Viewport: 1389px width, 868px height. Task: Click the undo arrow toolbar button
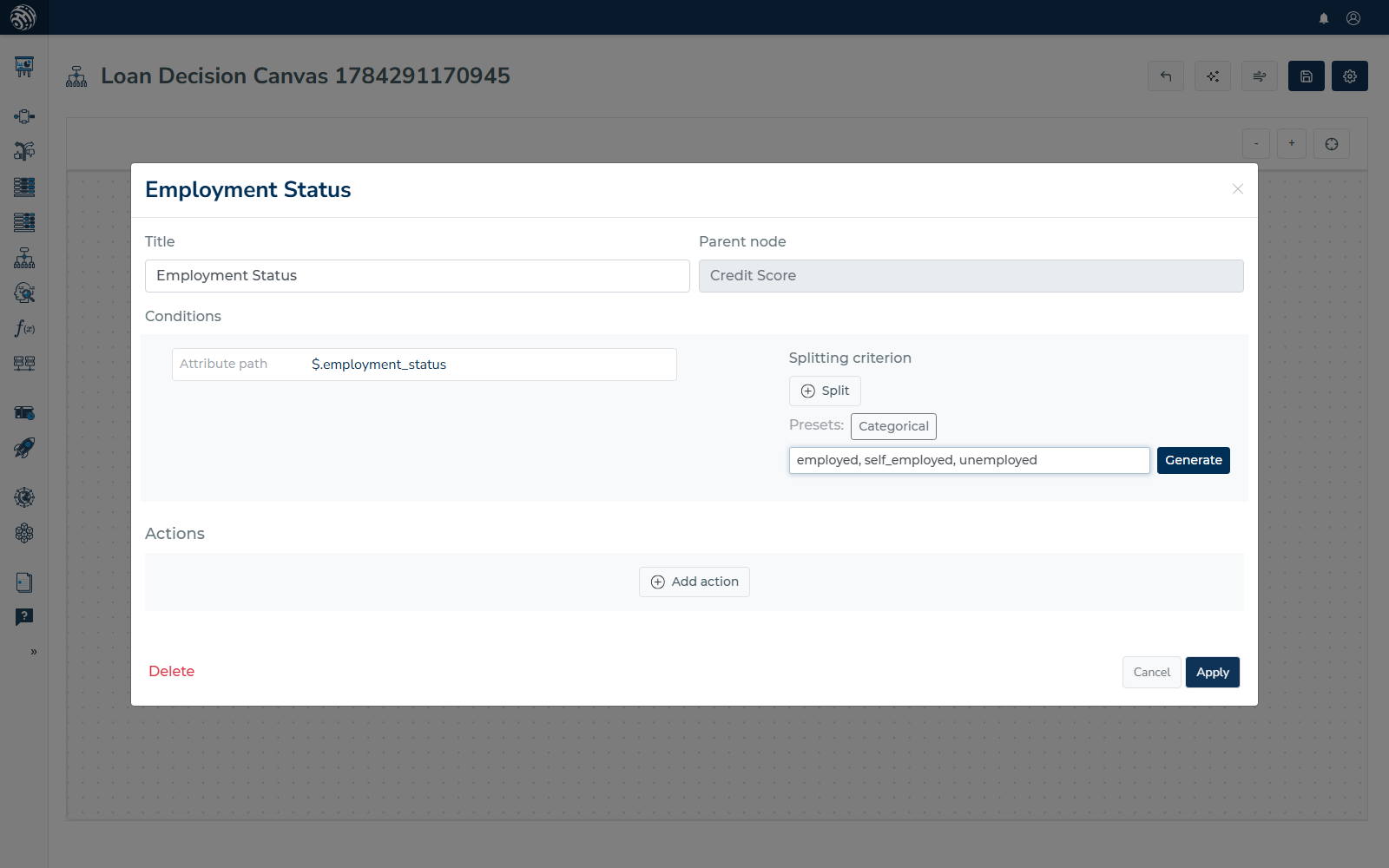[1166, 76]
